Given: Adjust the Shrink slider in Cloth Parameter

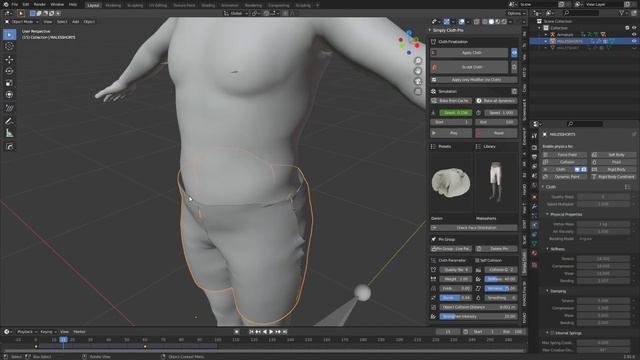Looking at the screenshot, I should click(456, 298).
